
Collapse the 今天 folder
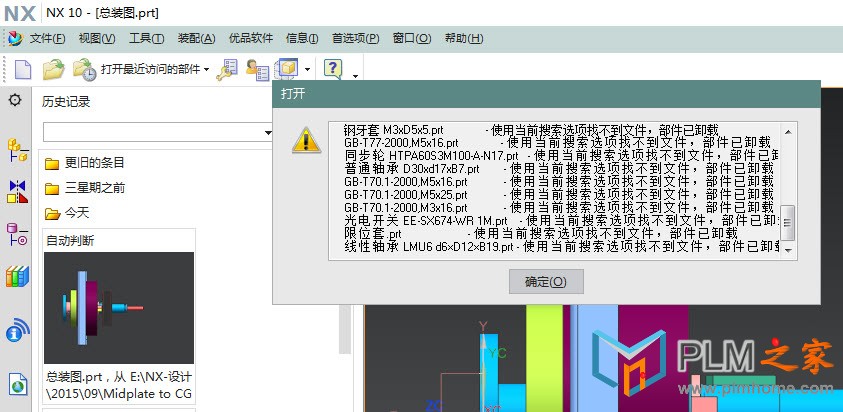pos(67,213)
